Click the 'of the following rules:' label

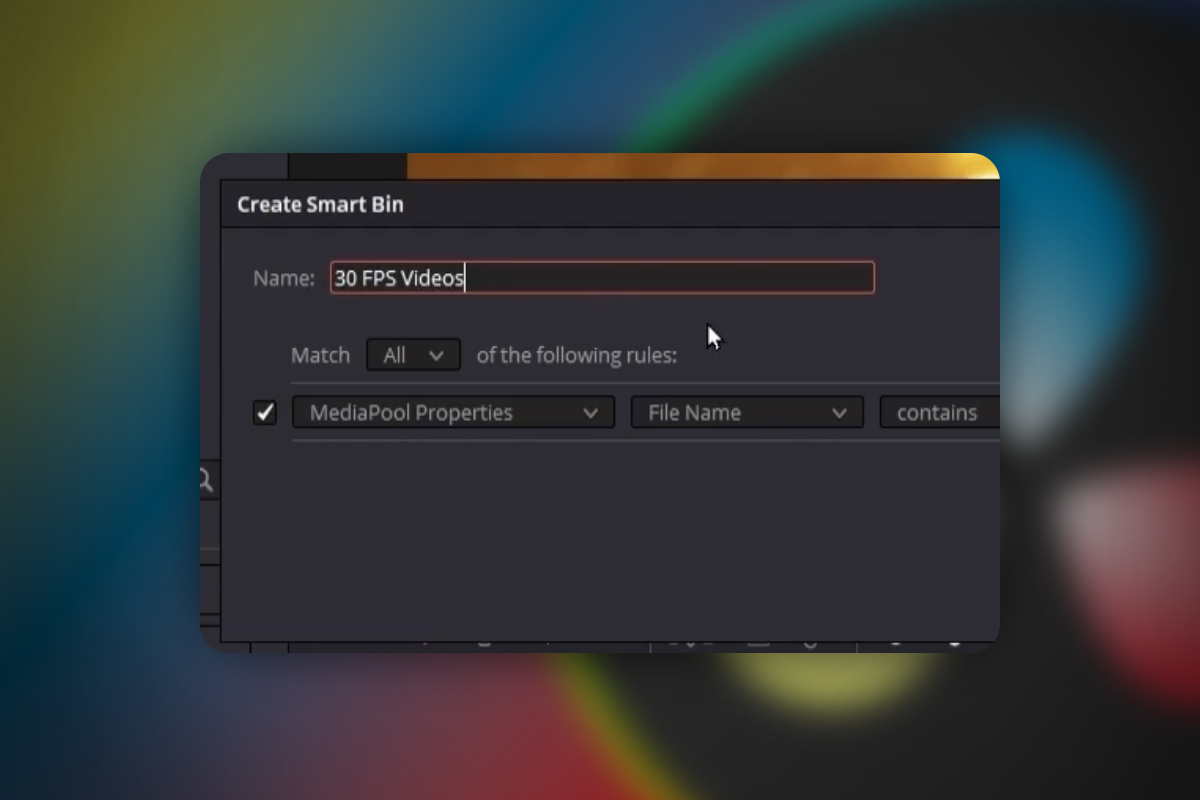click(x=577, y=355)
